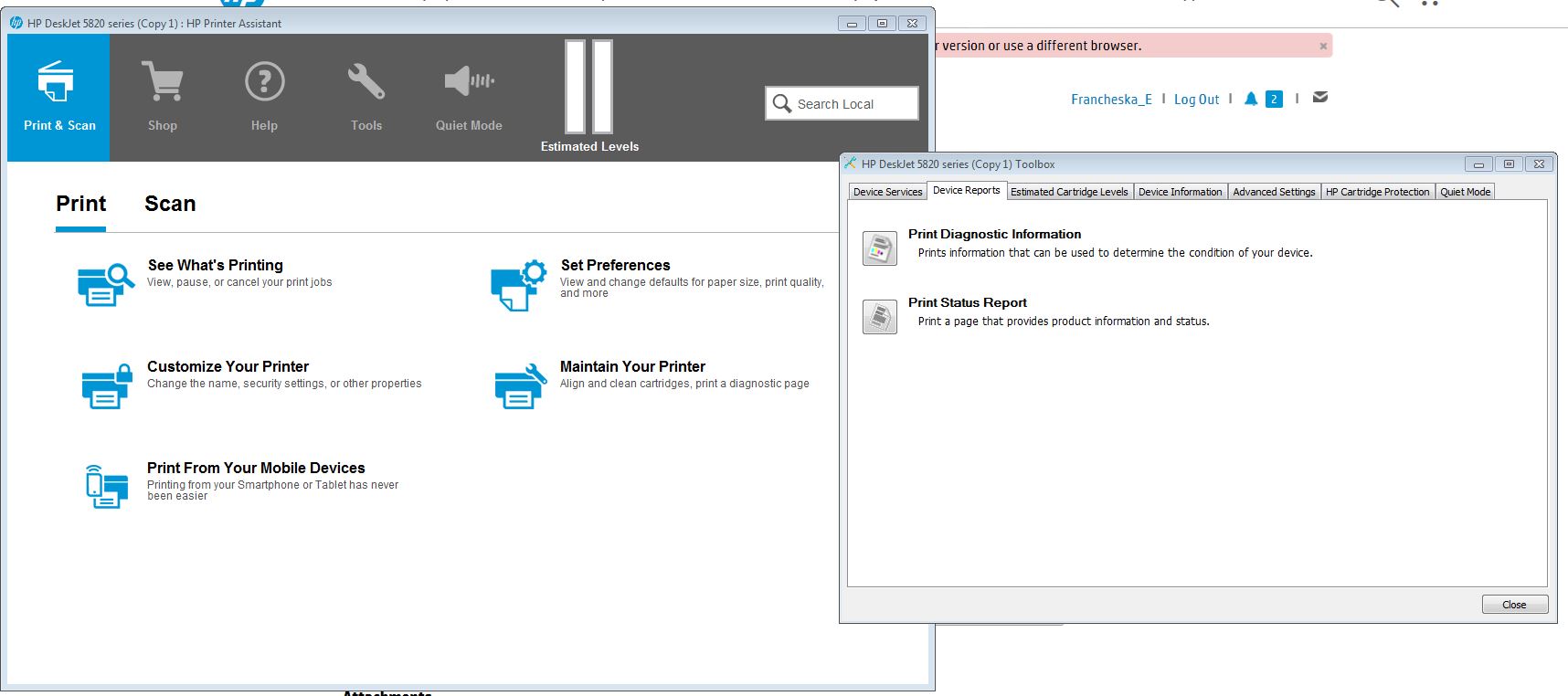The image size is (1568, 696).
Task: Click the Print Diagnostic Information icon
Action: point(880,248)
